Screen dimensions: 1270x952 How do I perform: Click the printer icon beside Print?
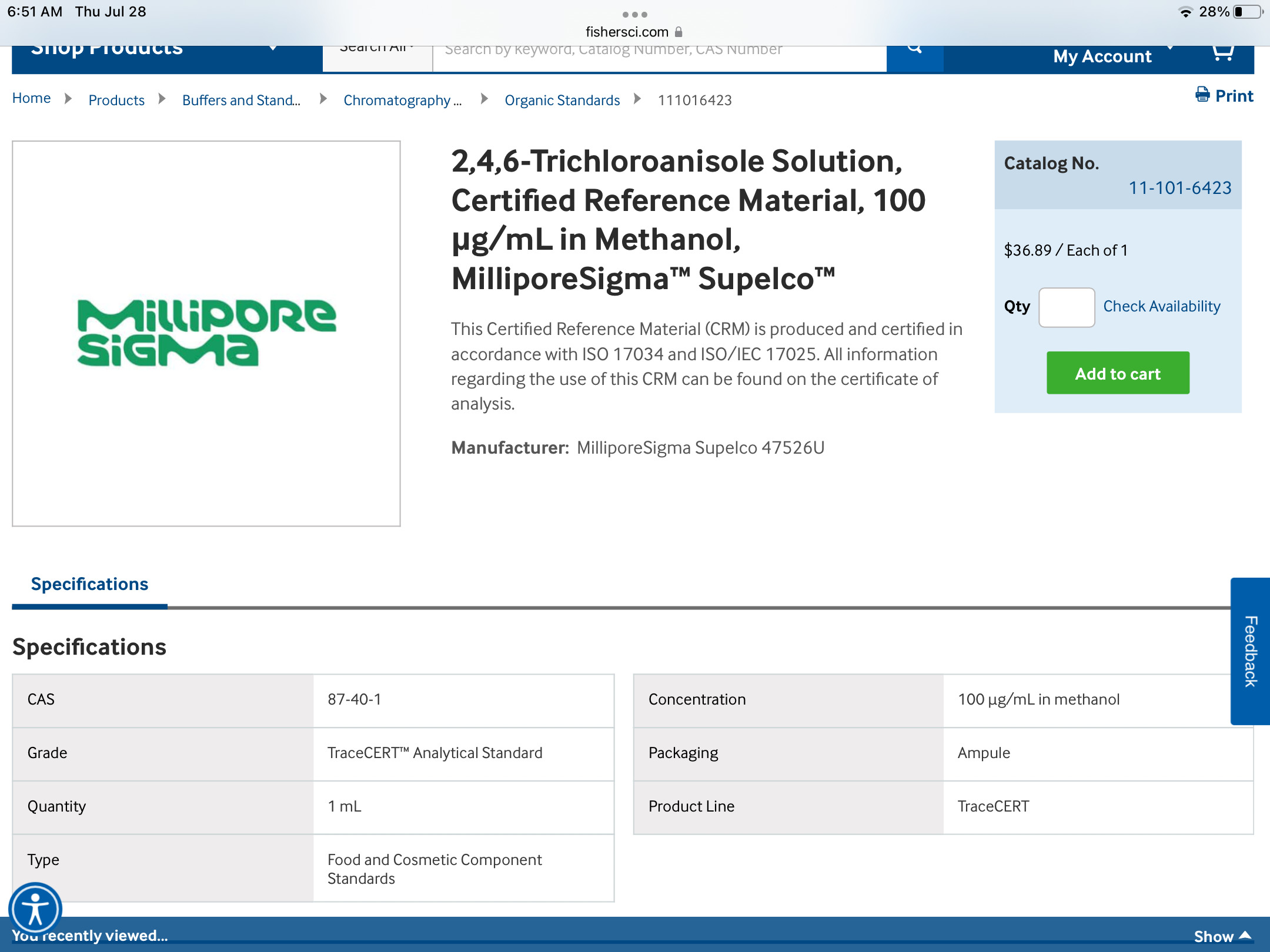pos(1202,95)
